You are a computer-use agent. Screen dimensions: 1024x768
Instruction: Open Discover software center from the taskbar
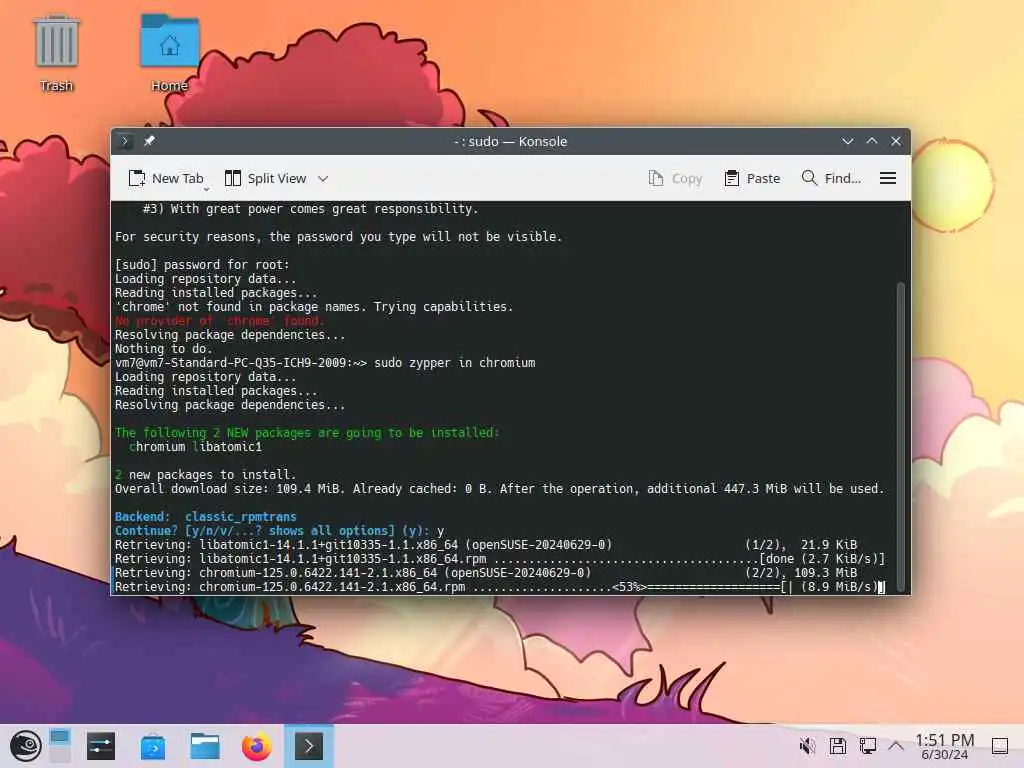coord(153,746)
